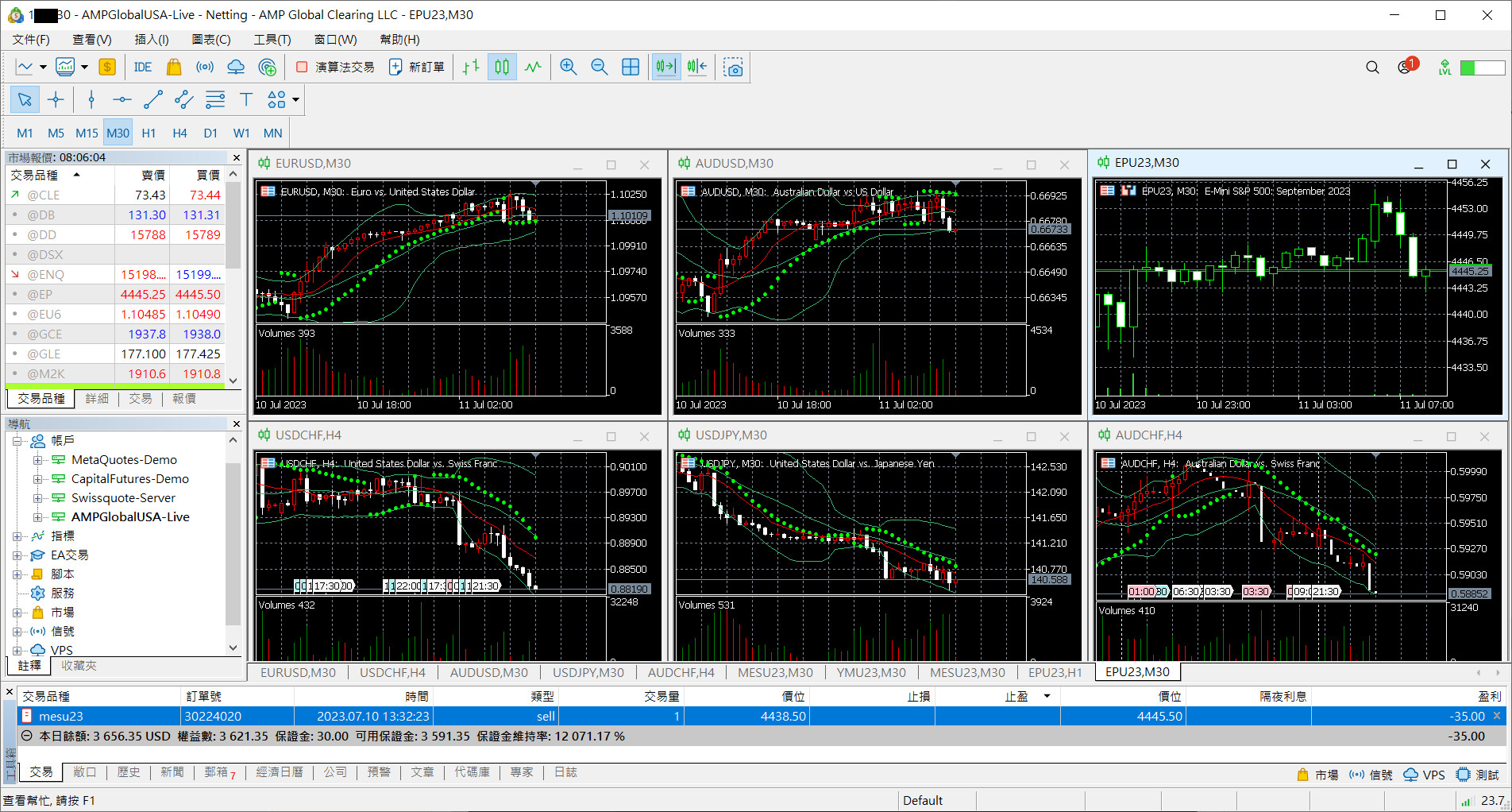This screenshot has height=812, width=1512.
Task: Expand the indicators node in Navigator
Action: click(x=17, y=536)
